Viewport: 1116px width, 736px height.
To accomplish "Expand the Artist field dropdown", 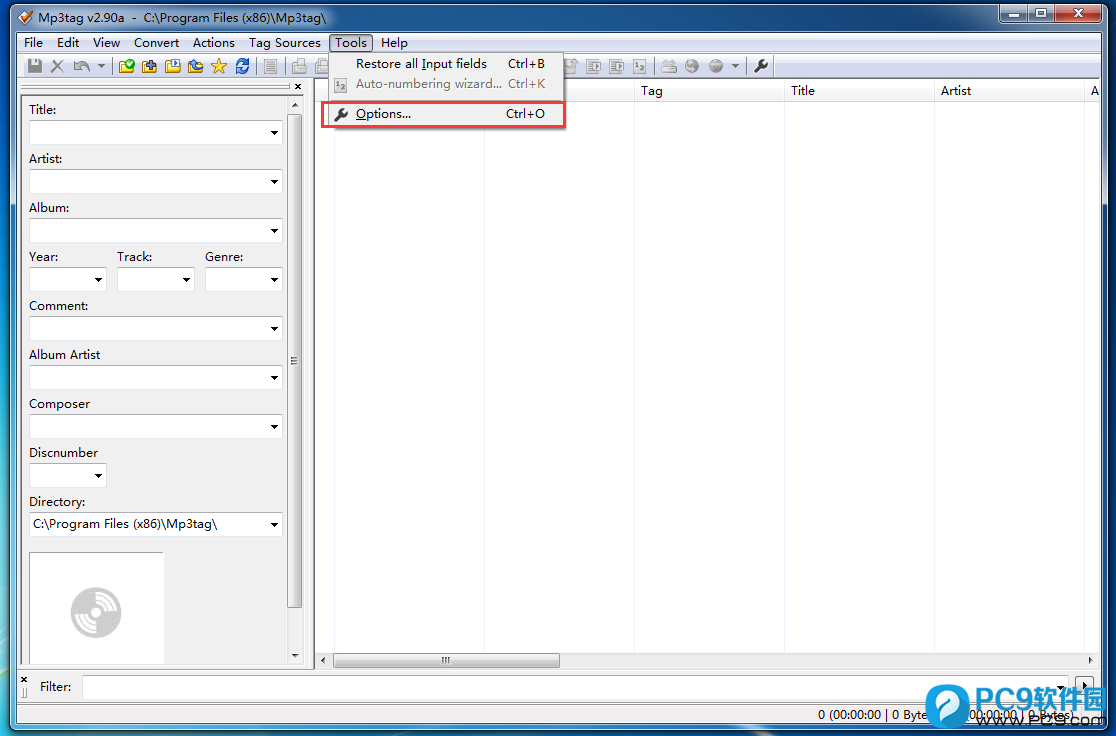I will tap(274, 182).
